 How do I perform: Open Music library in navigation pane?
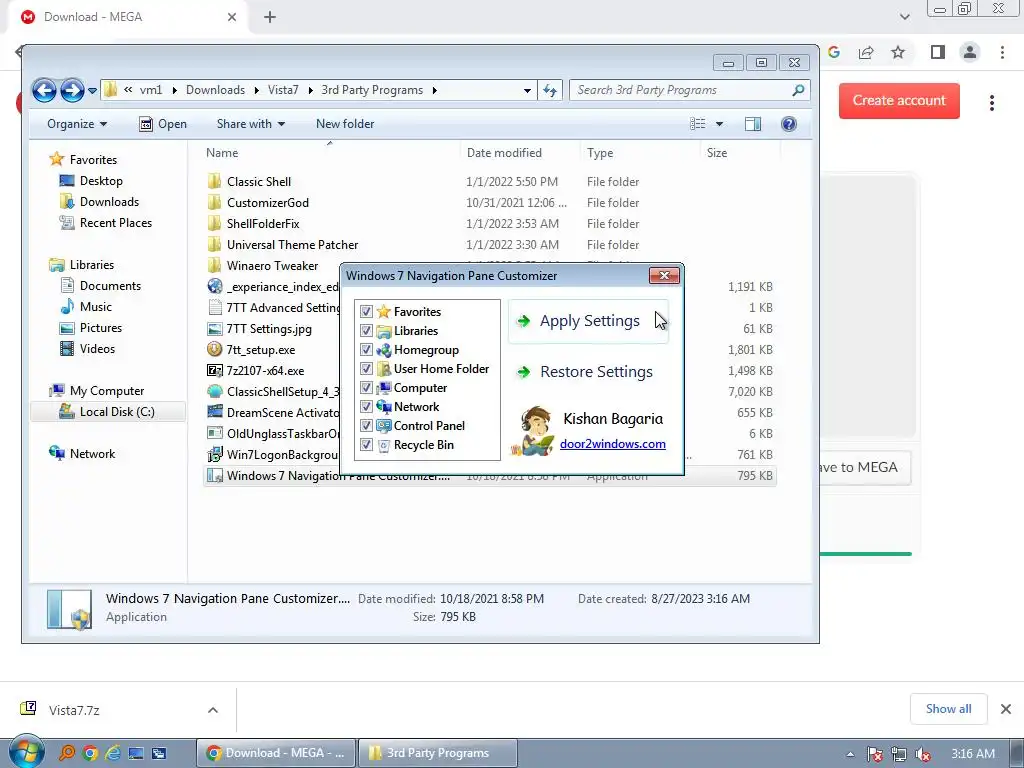pyautogui.click(x=86, y=307)
